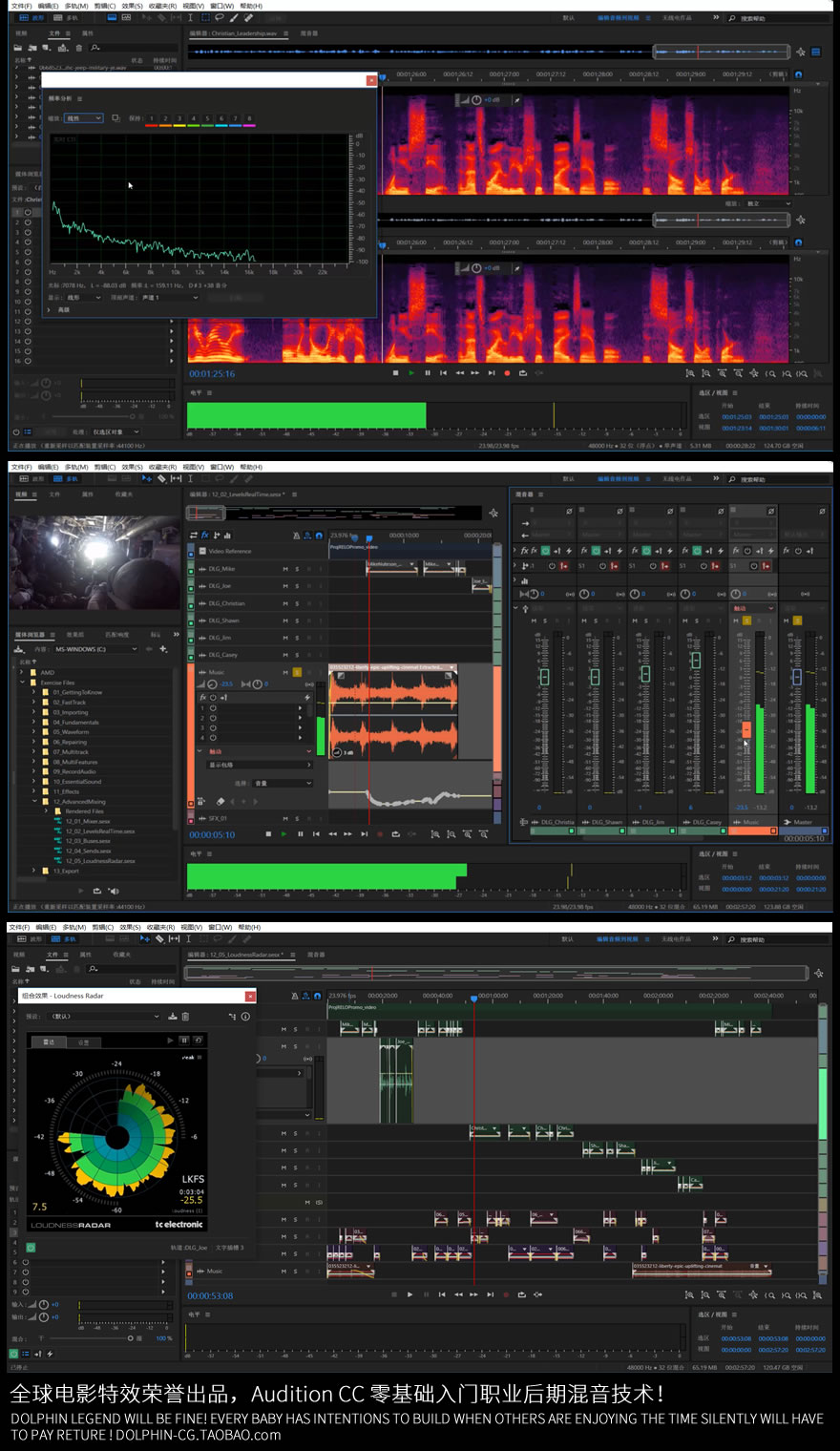Play session in editor showing 00:00:05:10
This screenshot has height=1451, width=840.
pyautogui.click(x=283, y=834)
